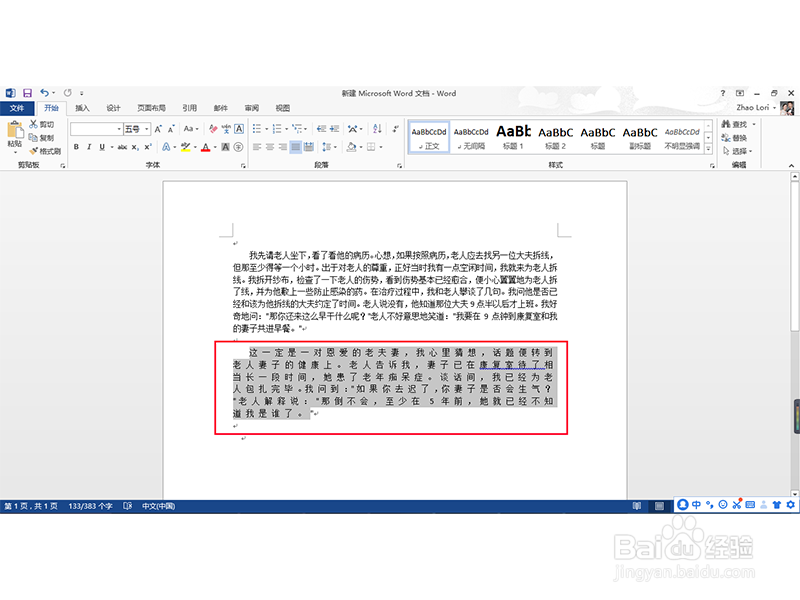Expand the line spacing options dropdown
Image resolution: width=800 pixels, height=600 pixels.
click(x=334, y=147)
